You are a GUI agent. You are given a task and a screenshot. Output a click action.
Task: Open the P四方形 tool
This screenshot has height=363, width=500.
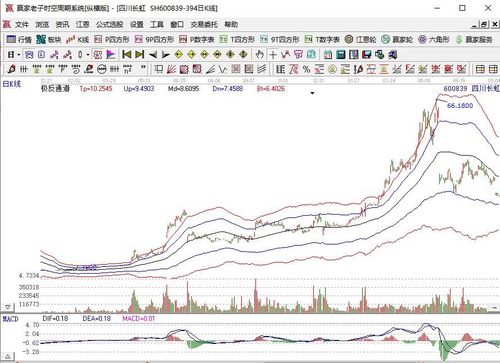112,39
